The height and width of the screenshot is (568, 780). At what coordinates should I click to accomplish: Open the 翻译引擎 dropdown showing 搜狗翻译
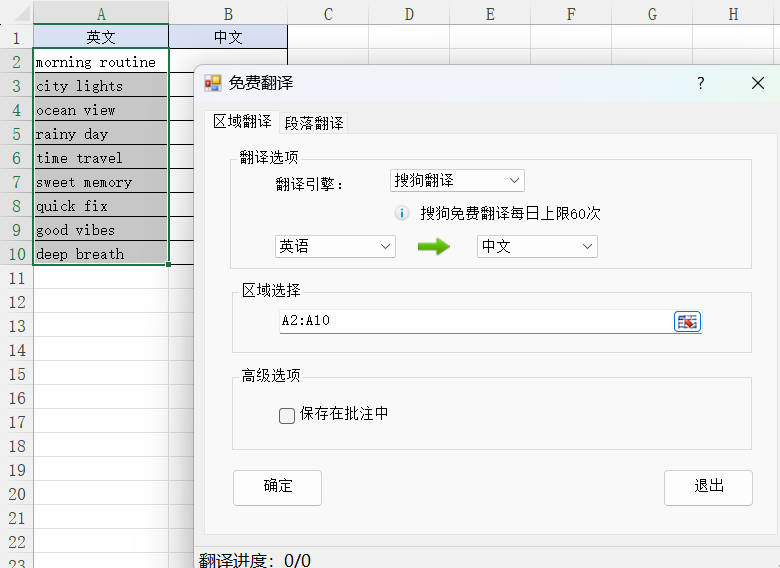pyautogui.click(x=457, y=181)
